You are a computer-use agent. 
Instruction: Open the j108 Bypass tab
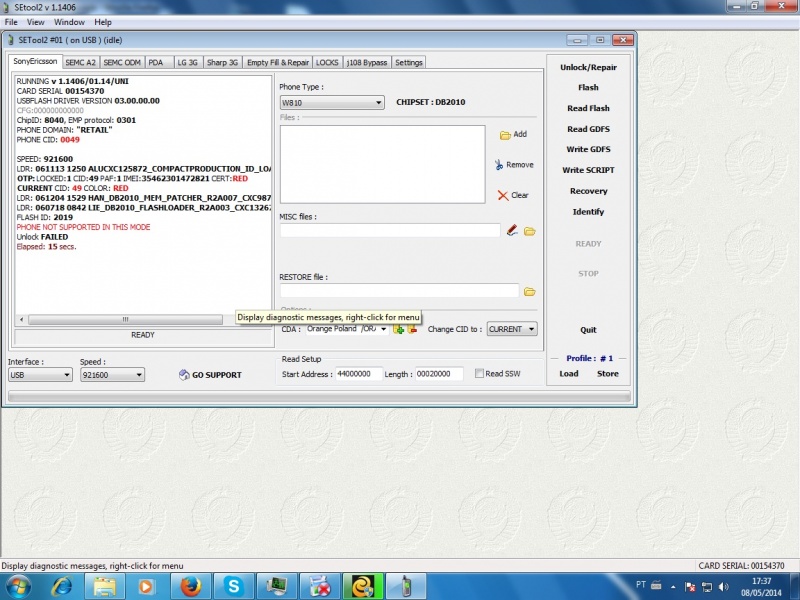(367, 62)
